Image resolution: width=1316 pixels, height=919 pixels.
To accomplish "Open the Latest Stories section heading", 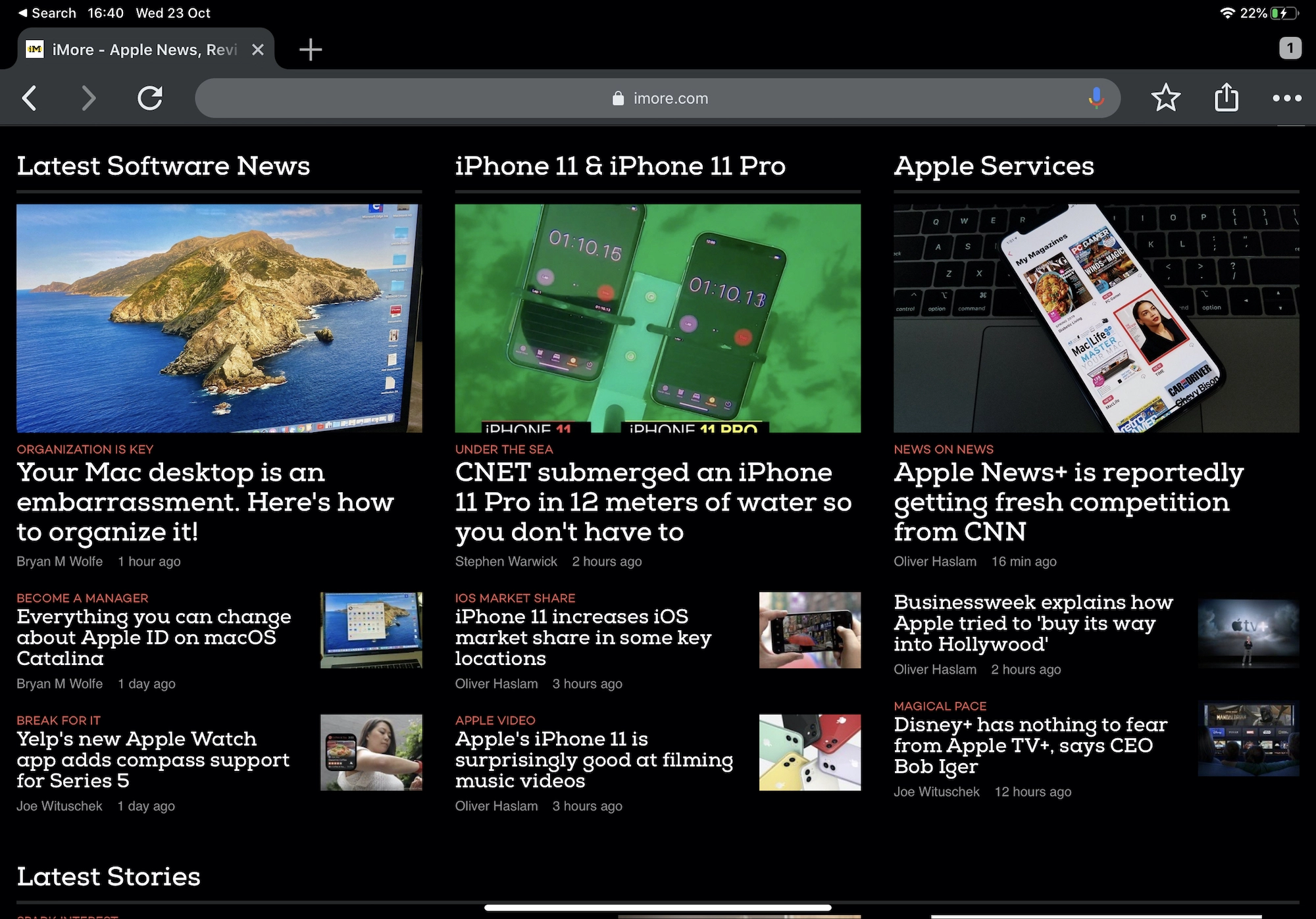I will coord(109,877).
